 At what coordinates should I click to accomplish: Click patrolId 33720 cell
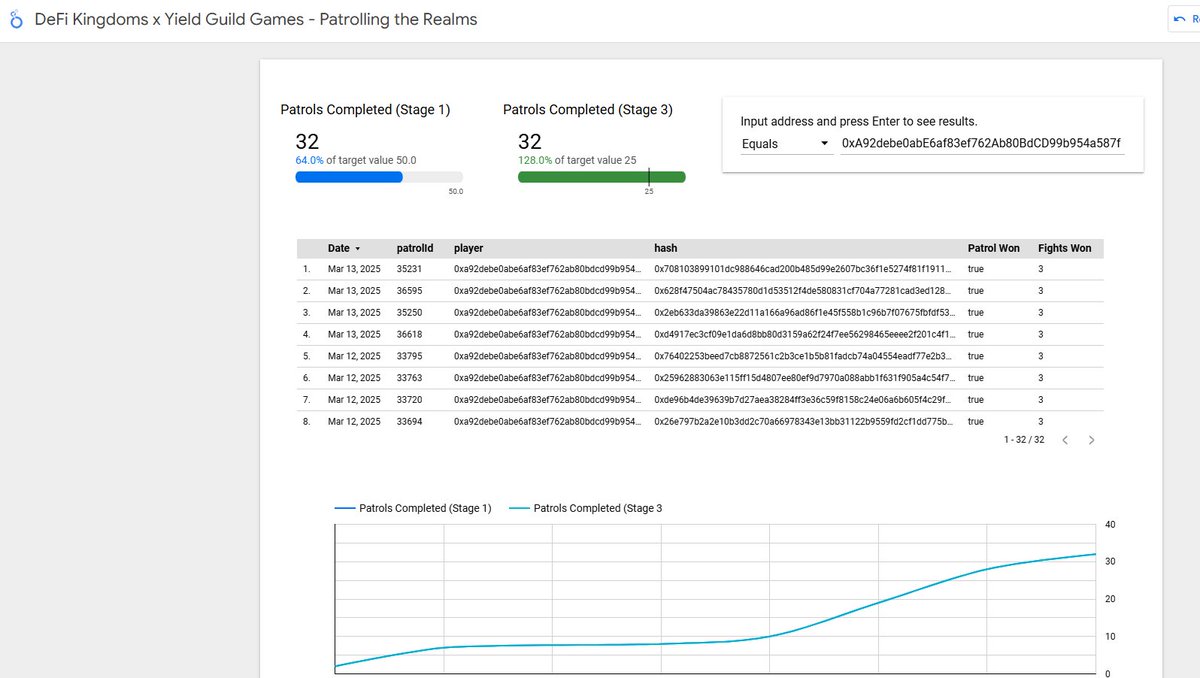(409, 400)
